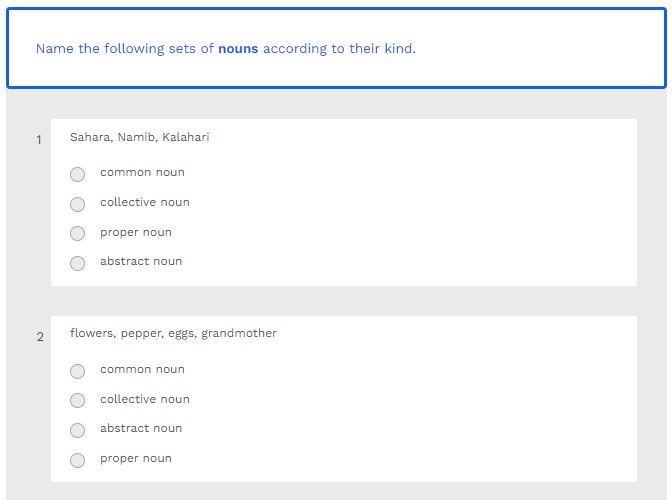Click the question number 2 label
Screen dimensions: 672x500
tap(40, 337)
